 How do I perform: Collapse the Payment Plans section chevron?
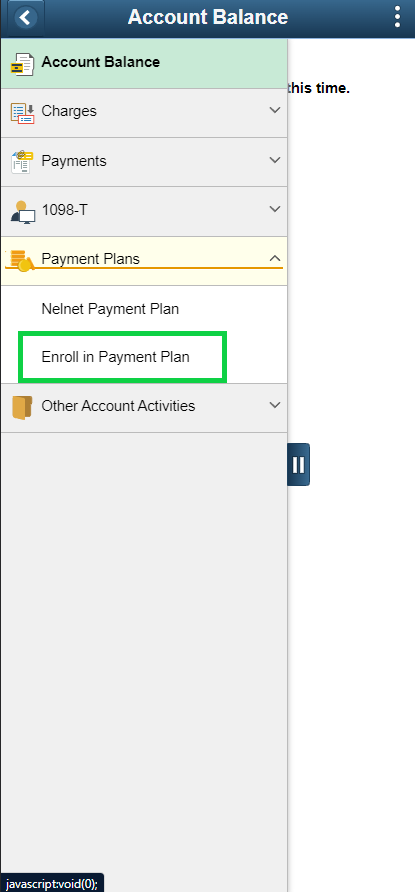tap(275, 258)
